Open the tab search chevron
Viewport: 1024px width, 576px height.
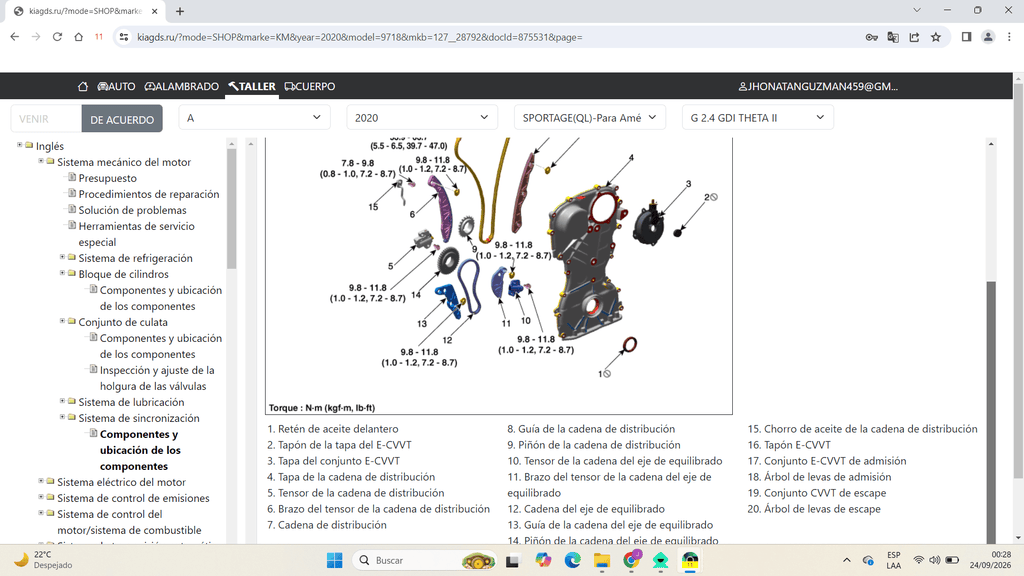(917, 10)
